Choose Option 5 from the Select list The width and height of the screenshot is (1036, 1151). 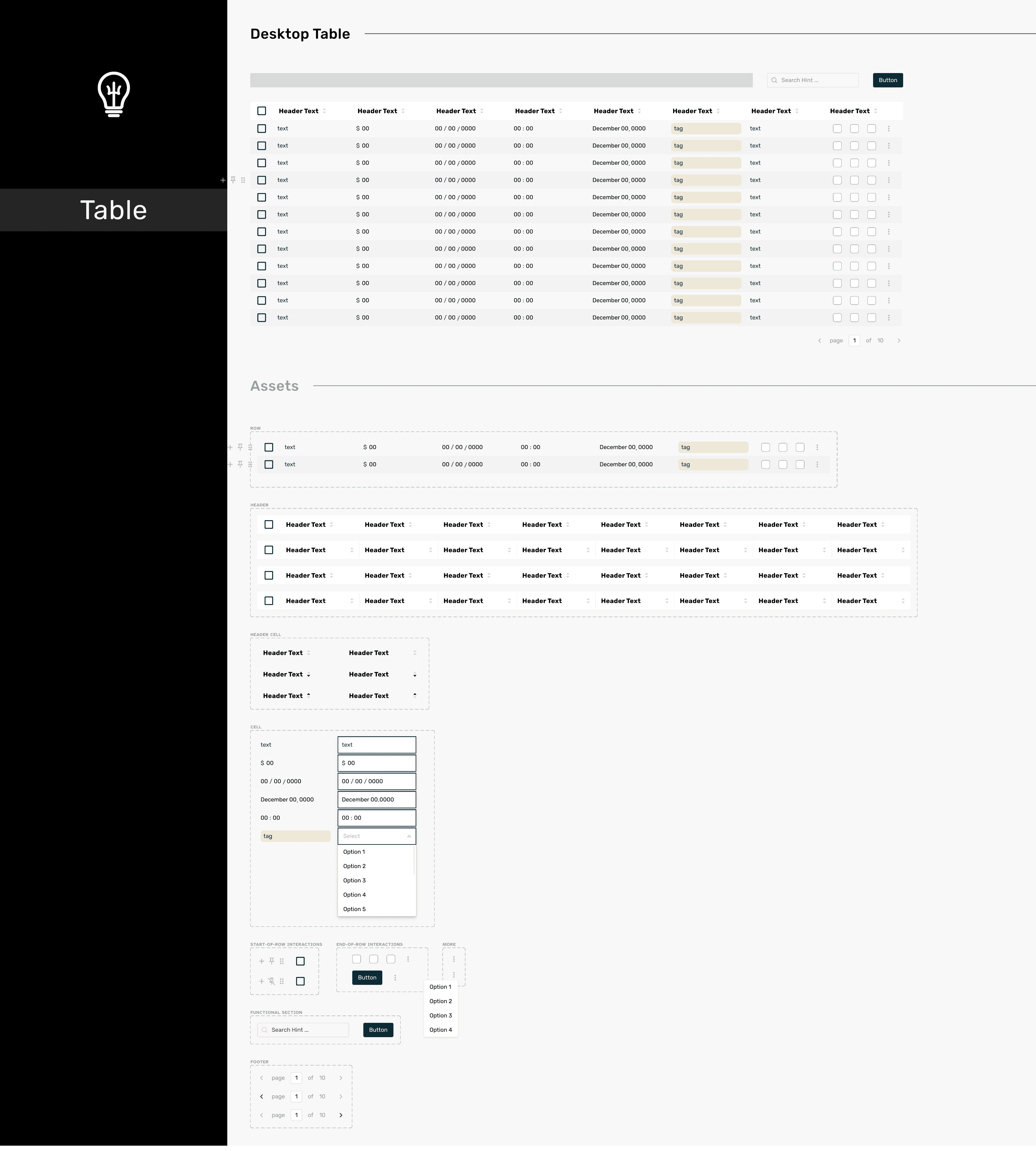pos(355,909)
